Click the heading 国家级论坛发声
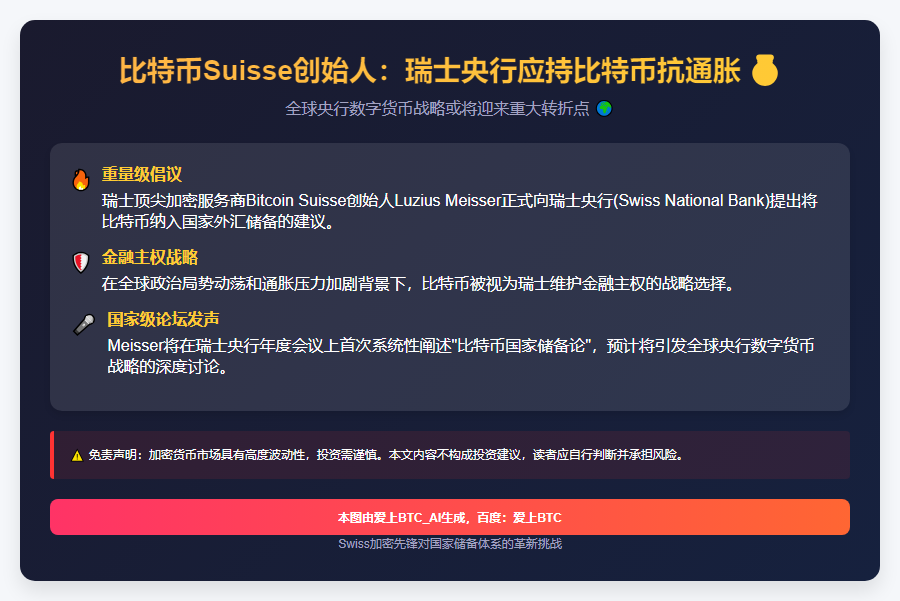 (x=163, y=319)
